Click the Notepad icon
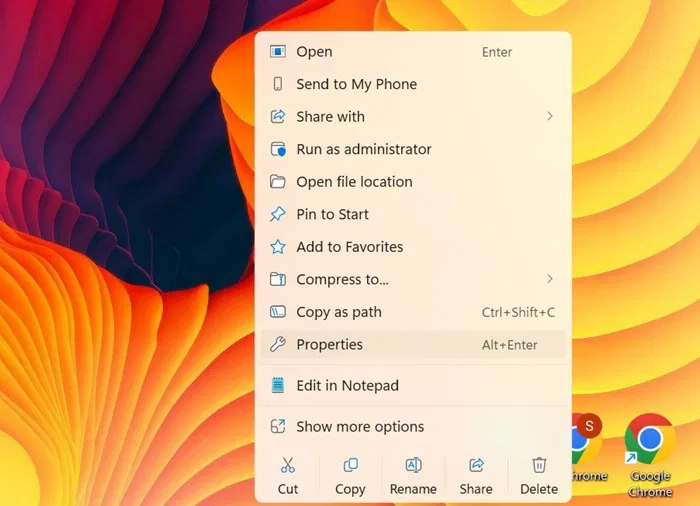Screen dimensions: 700x506 278,385
